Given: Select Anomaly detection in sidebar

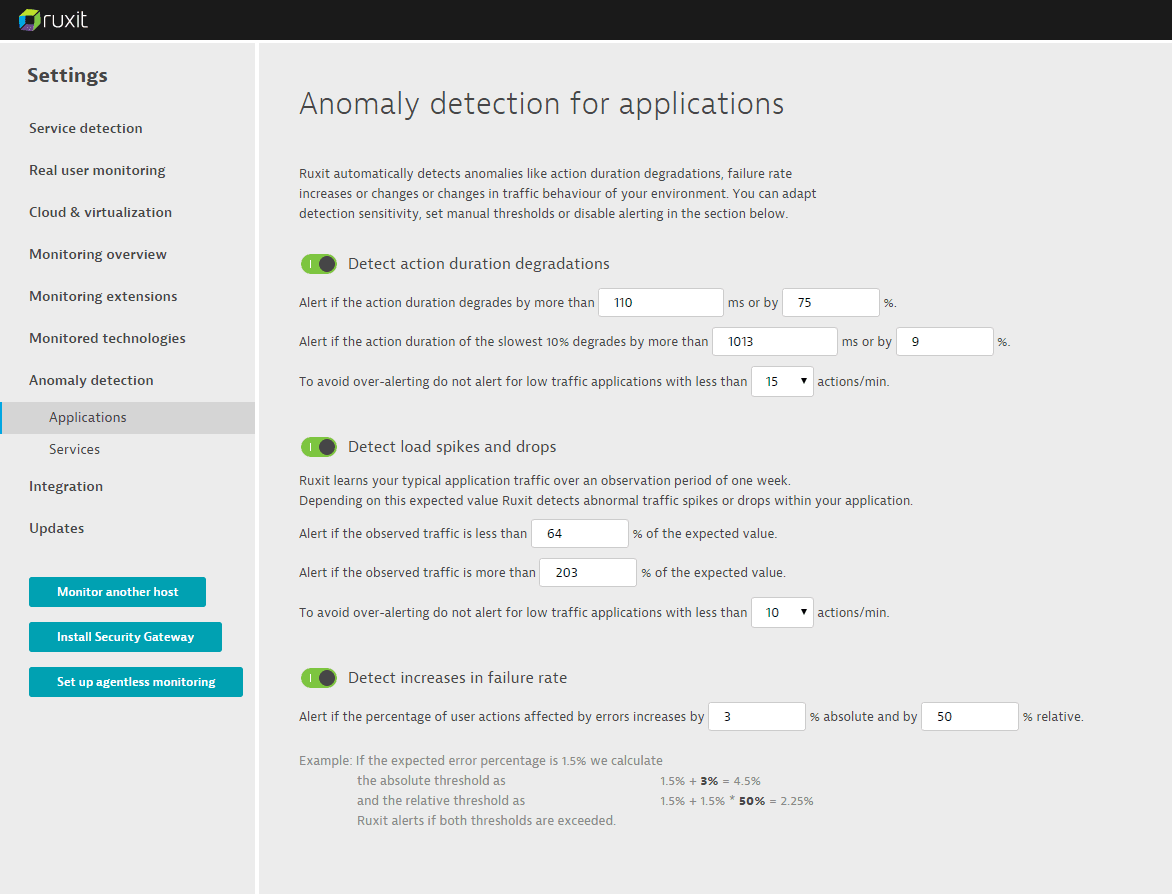Looking at the screenshot, I should click(91, 380).
